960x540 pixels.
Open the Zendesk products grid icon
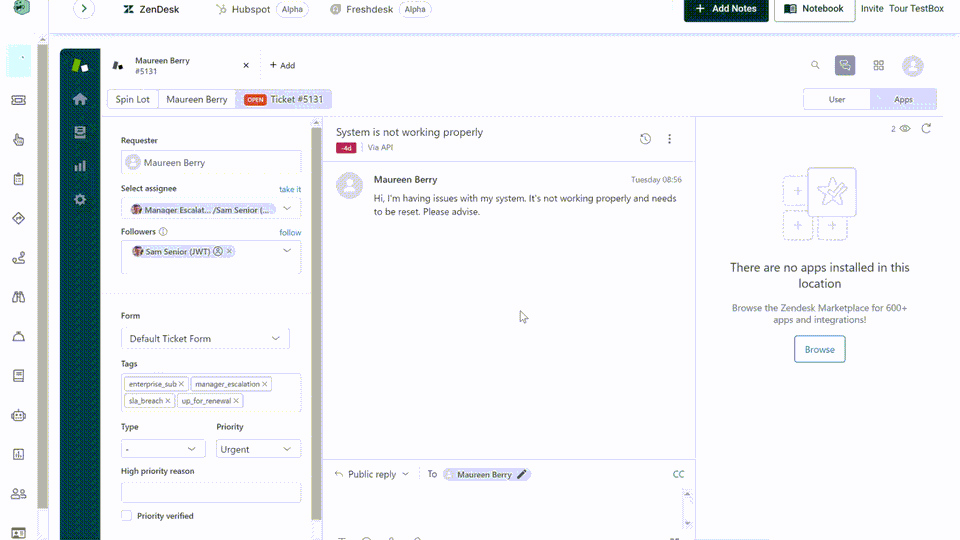pyautogui.click(x=879, y=66)
